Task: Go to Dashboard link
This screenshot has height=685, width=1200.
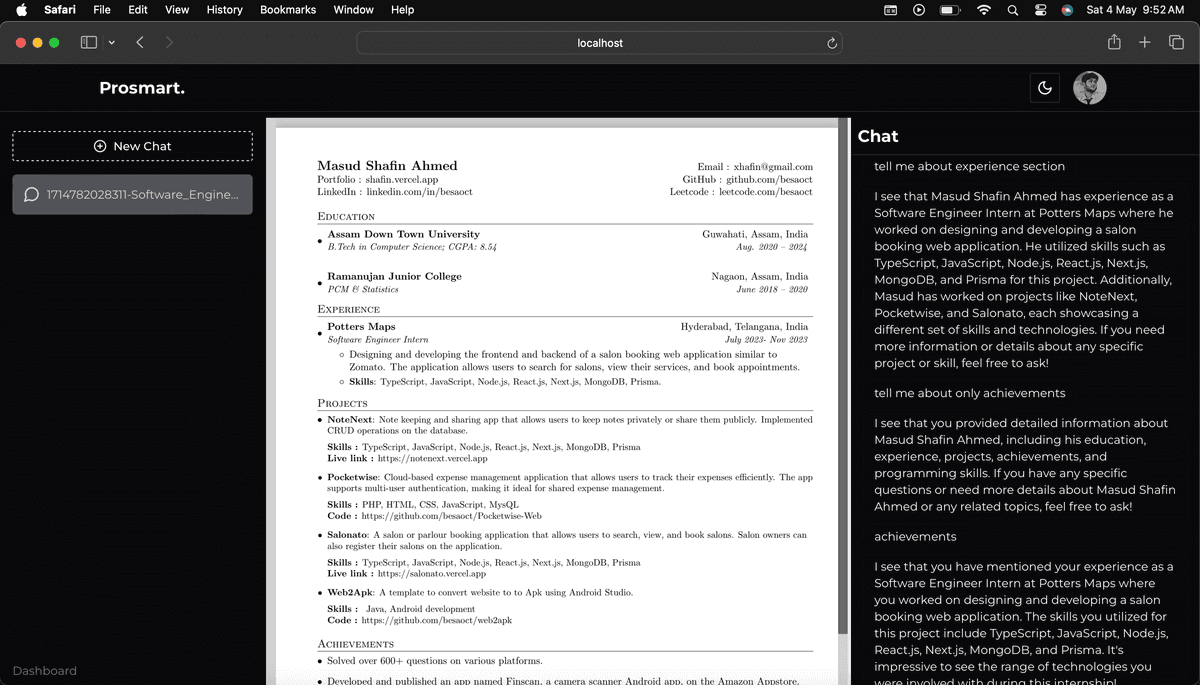Action: pyautogui.click(x=44, y=671)
